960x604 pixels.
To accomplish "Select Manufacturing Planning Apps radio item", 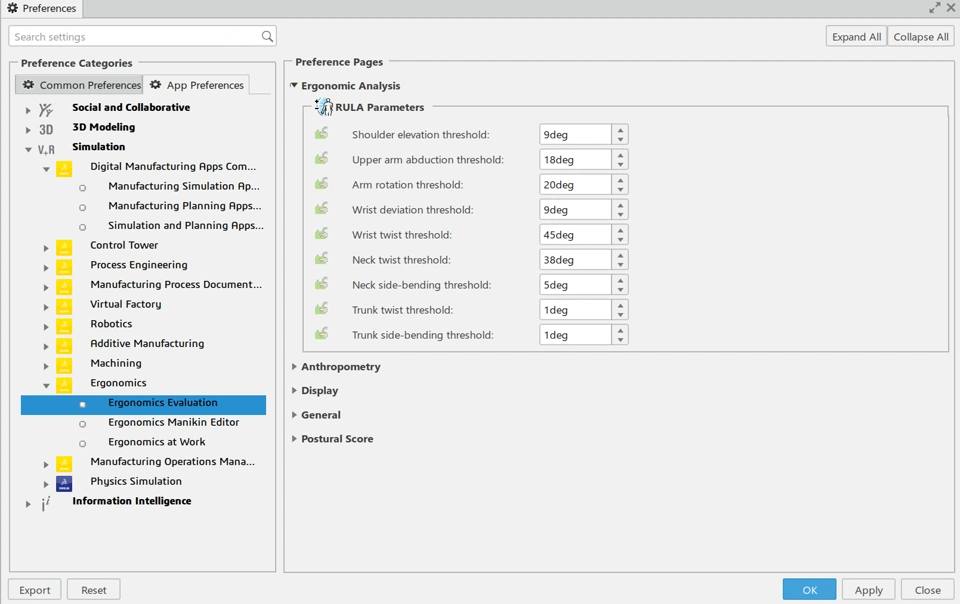I will (83, 207).
